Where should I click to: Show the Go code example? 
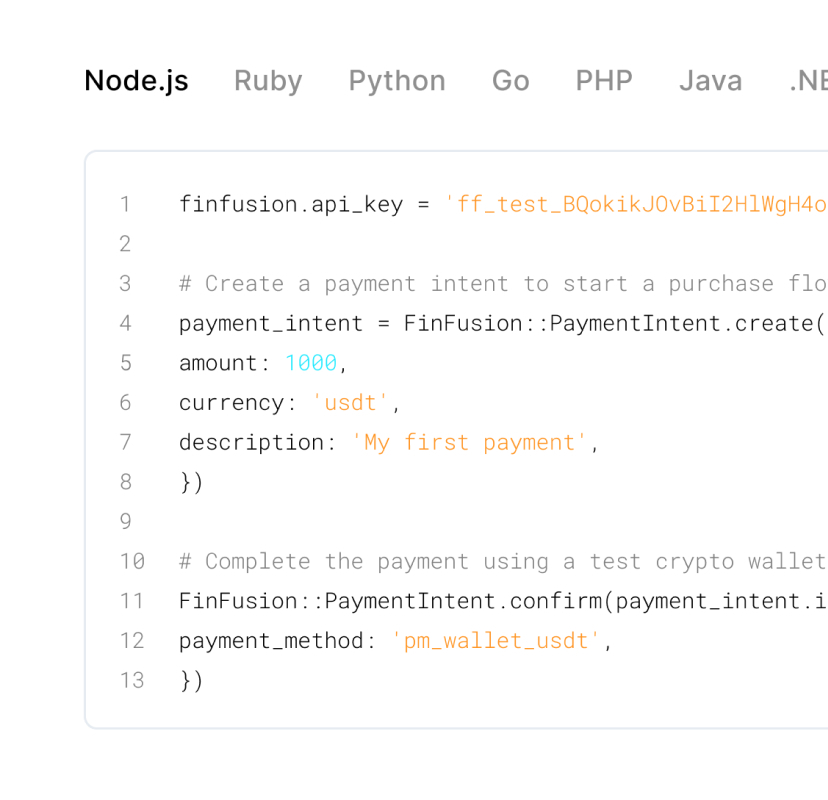click(510, 81)
